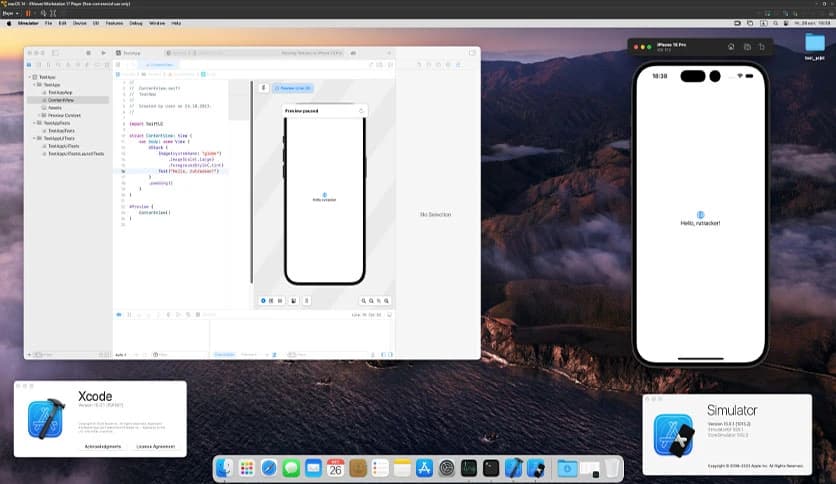Open Safari from the Dock
This screenshot has height=484, width=836.
[269, 469]
